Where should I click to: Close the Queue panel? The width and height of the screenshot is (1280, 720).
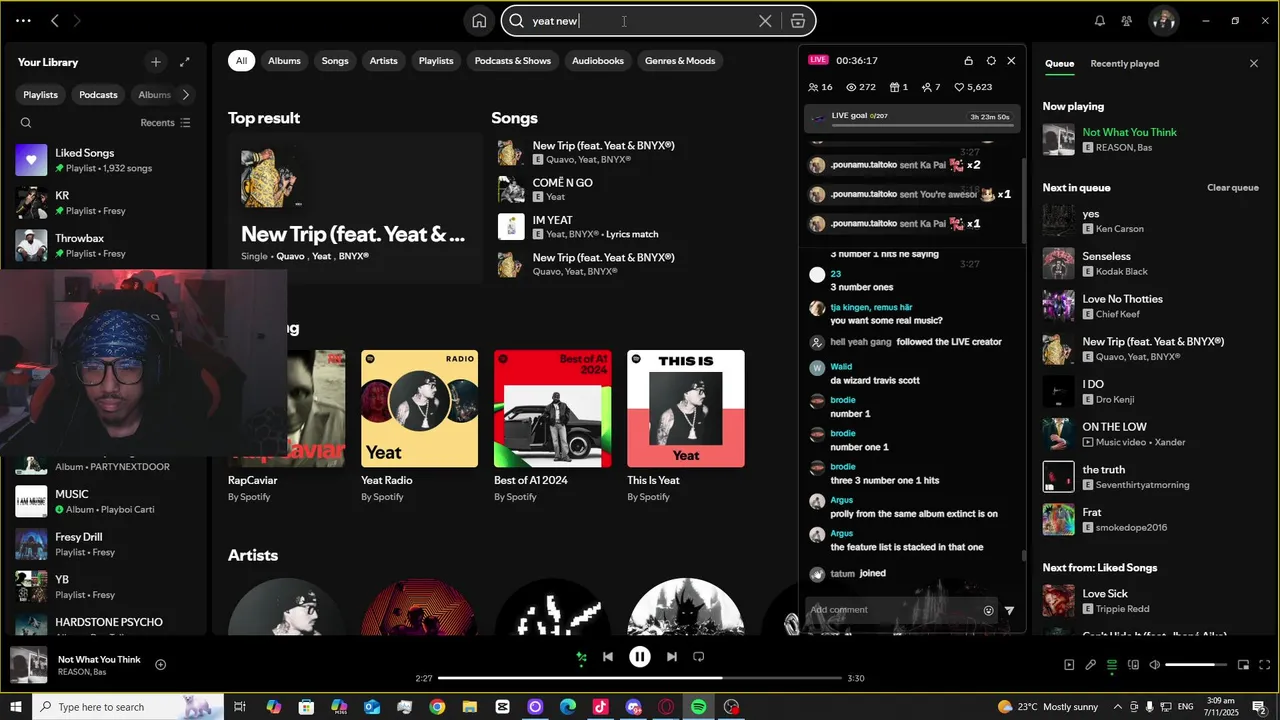(x=1254, y=63)
